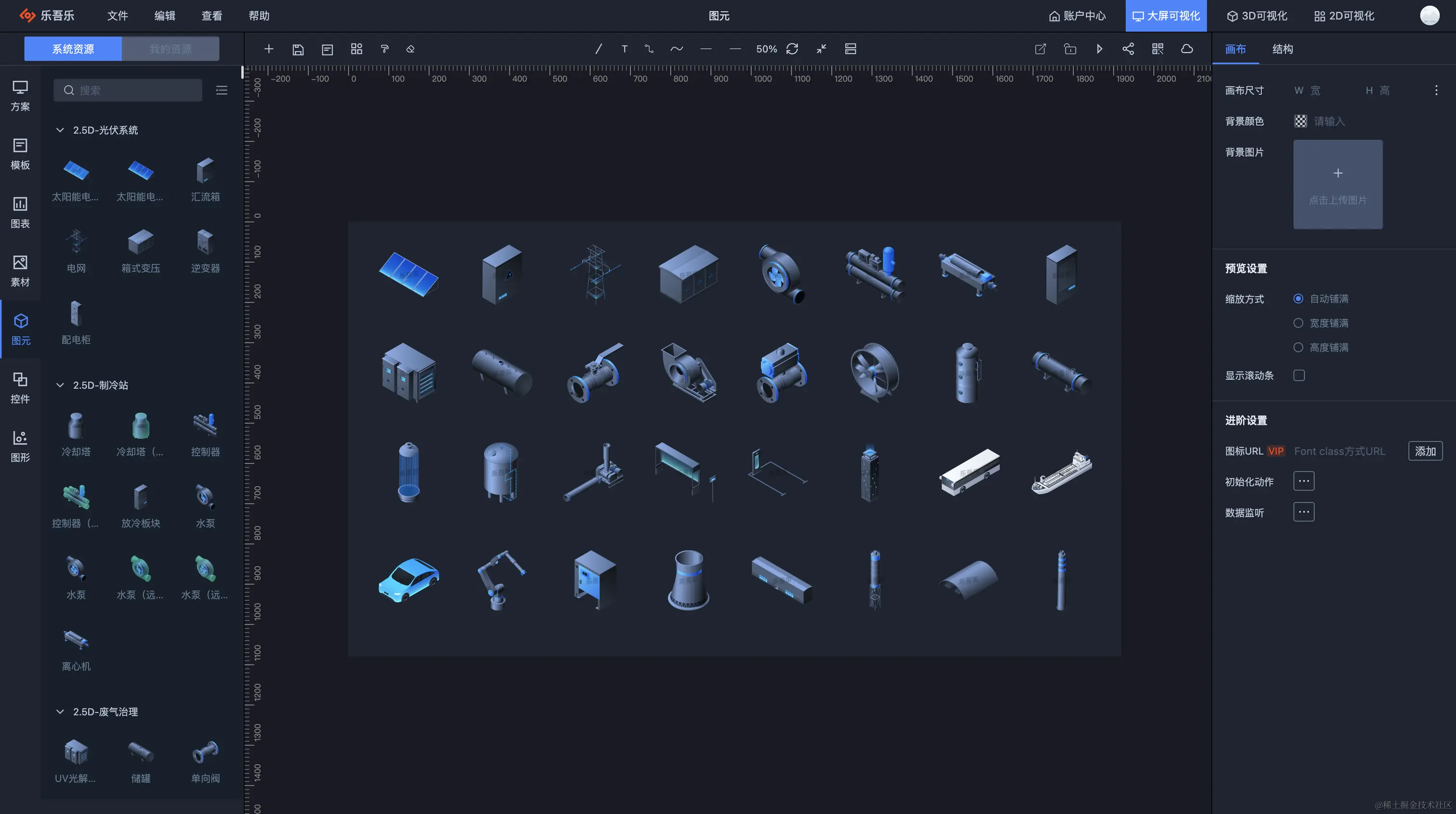Enable the 显示滚动条 checkbox

click(1299, 375)
